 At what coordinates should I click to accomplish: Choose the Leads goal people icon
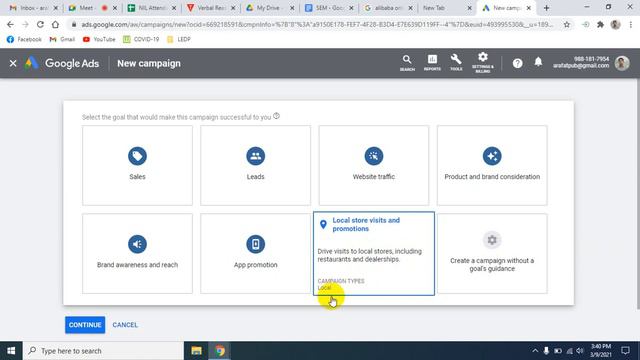pos(256,156)
